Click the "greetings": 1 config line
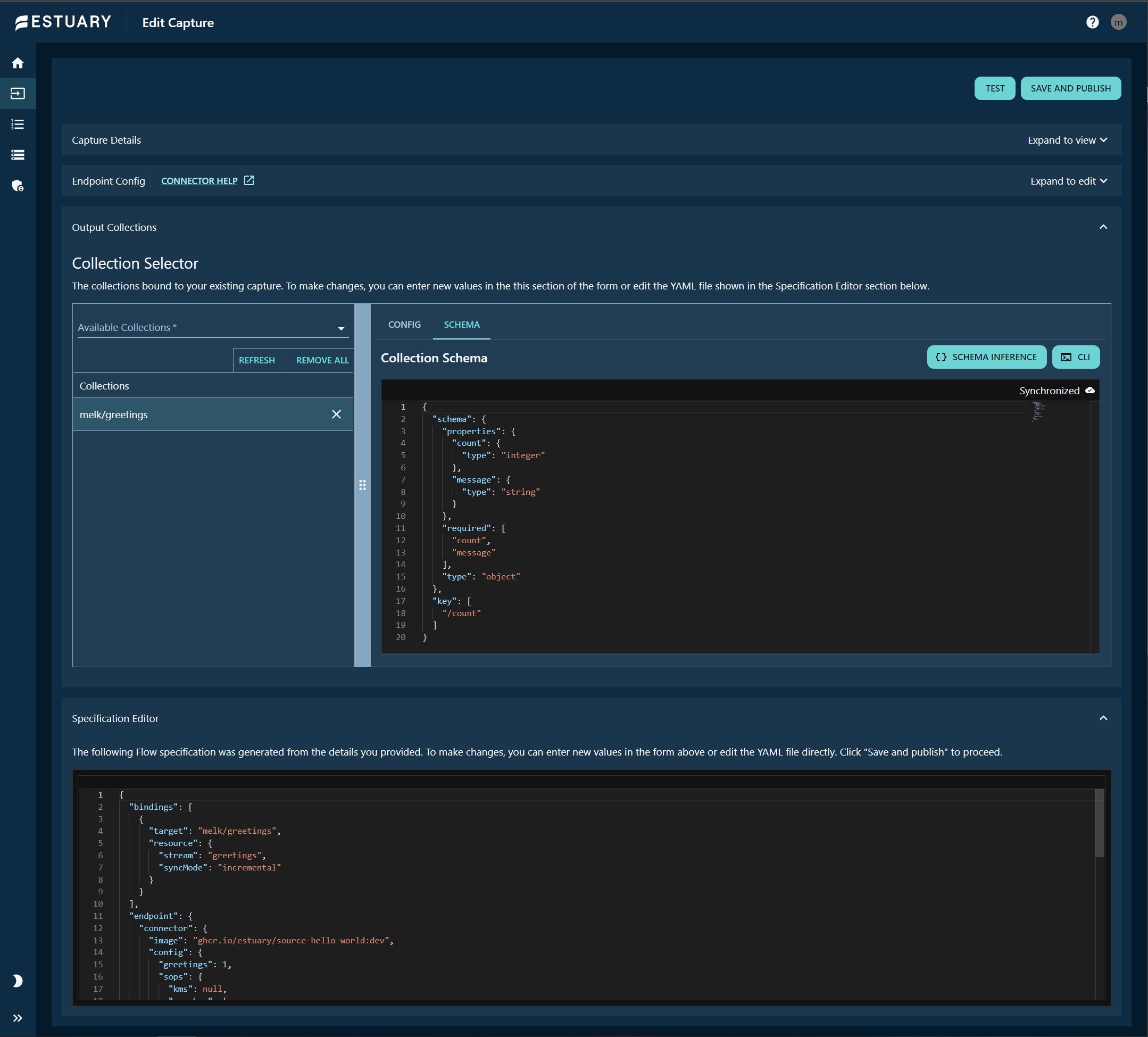Viewport: 1148px width, 1037px height. pos(195,965)
